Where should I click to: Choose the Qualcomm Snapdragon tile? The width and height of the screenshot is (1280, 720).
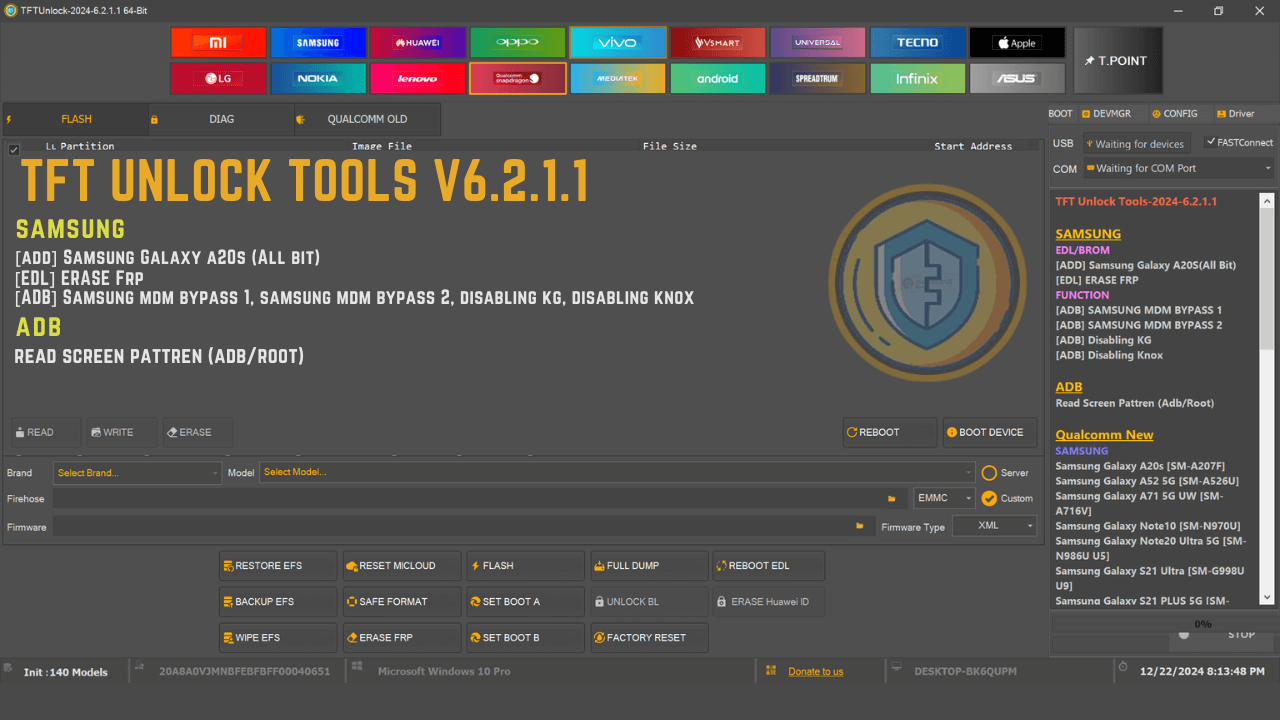pos(518,78)
